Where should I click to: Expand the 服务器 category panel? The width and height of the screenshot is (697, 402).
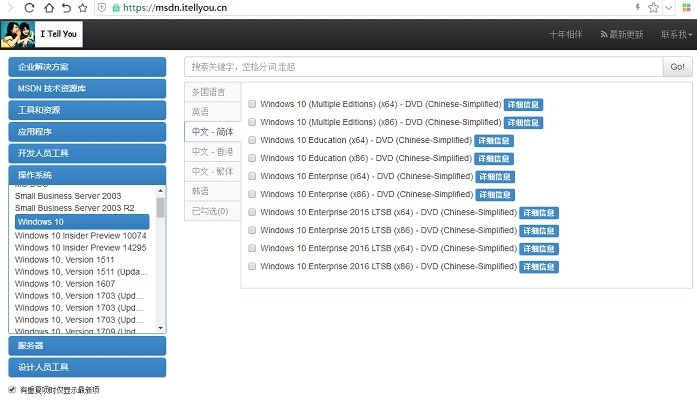[87, 345]
